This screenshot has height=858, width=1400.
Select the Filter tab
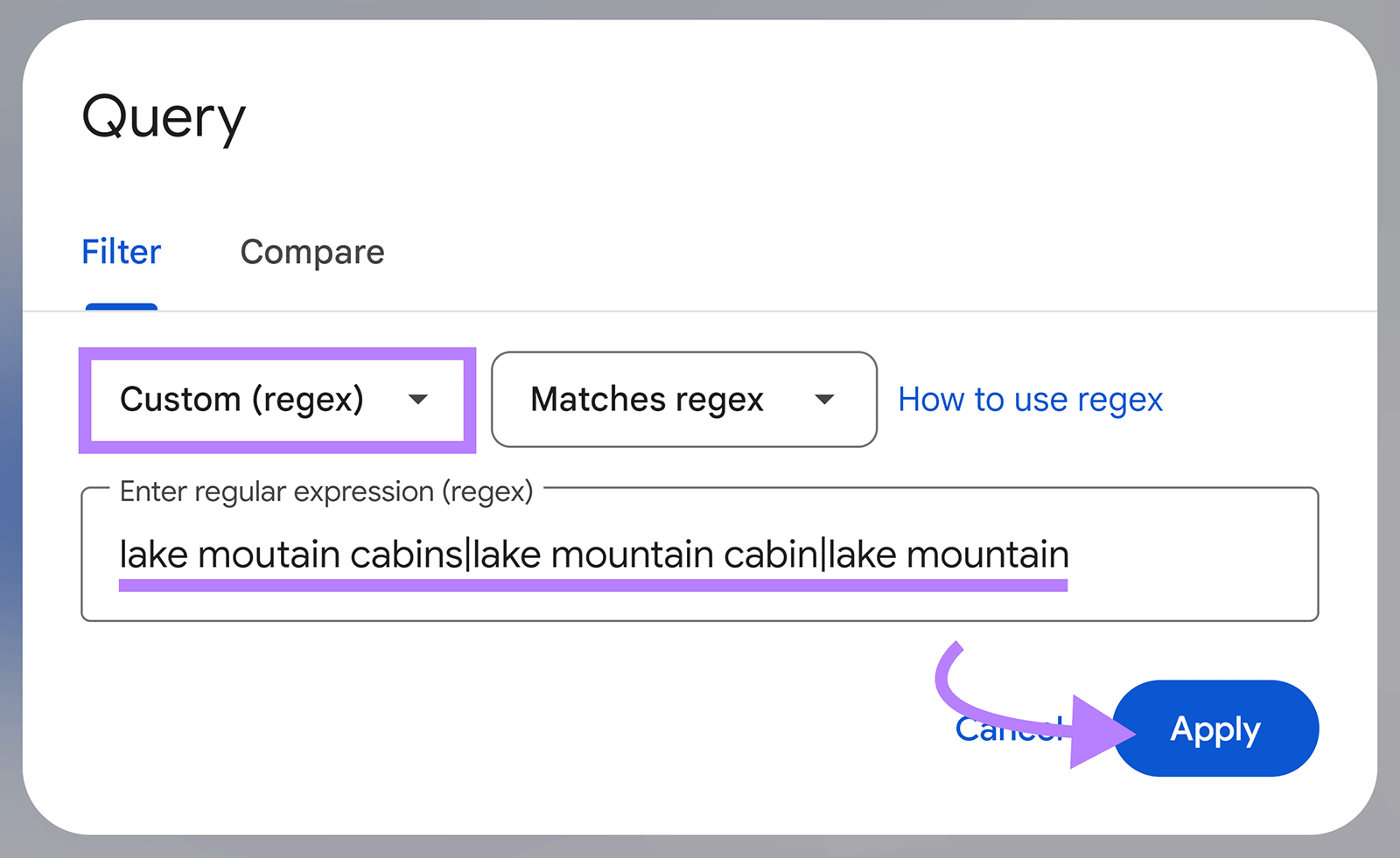click(x=121, y=252)
